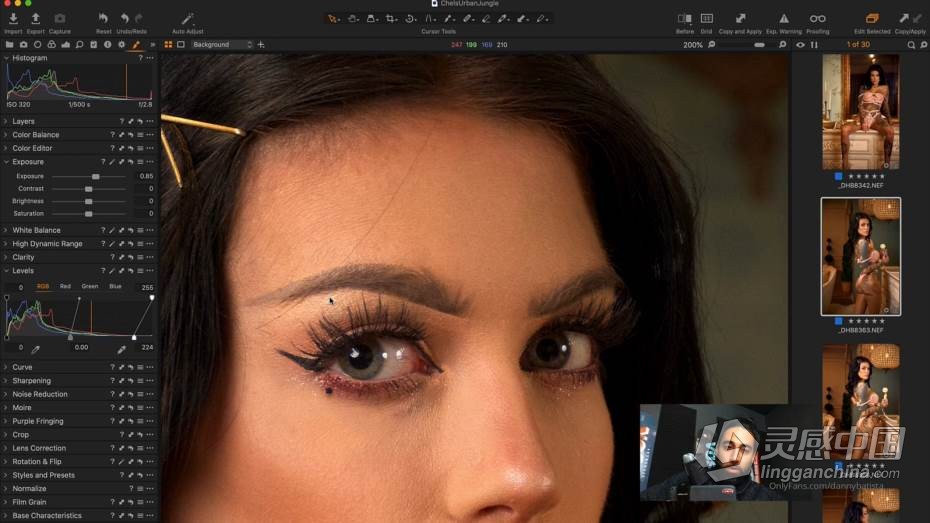This screenshot has width=930, height=523.
Task: Click the Grid overlay icon
Action: 706,19
